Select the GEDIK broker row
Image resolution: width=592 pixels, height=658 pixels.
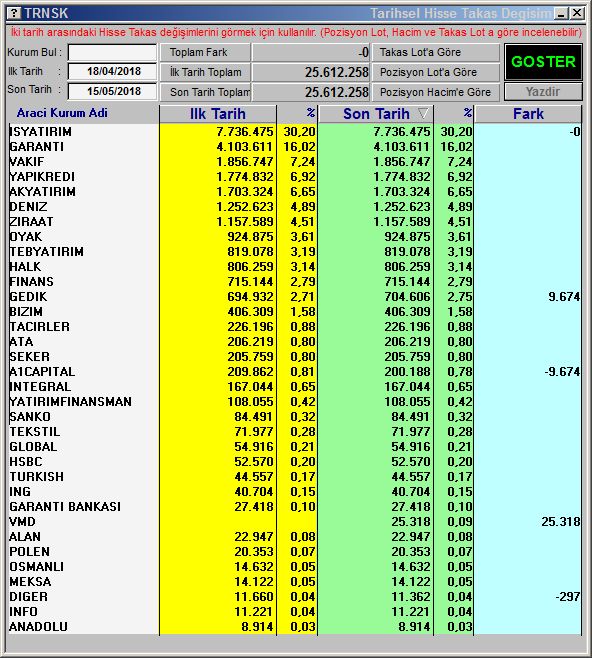tap(295, 297)
